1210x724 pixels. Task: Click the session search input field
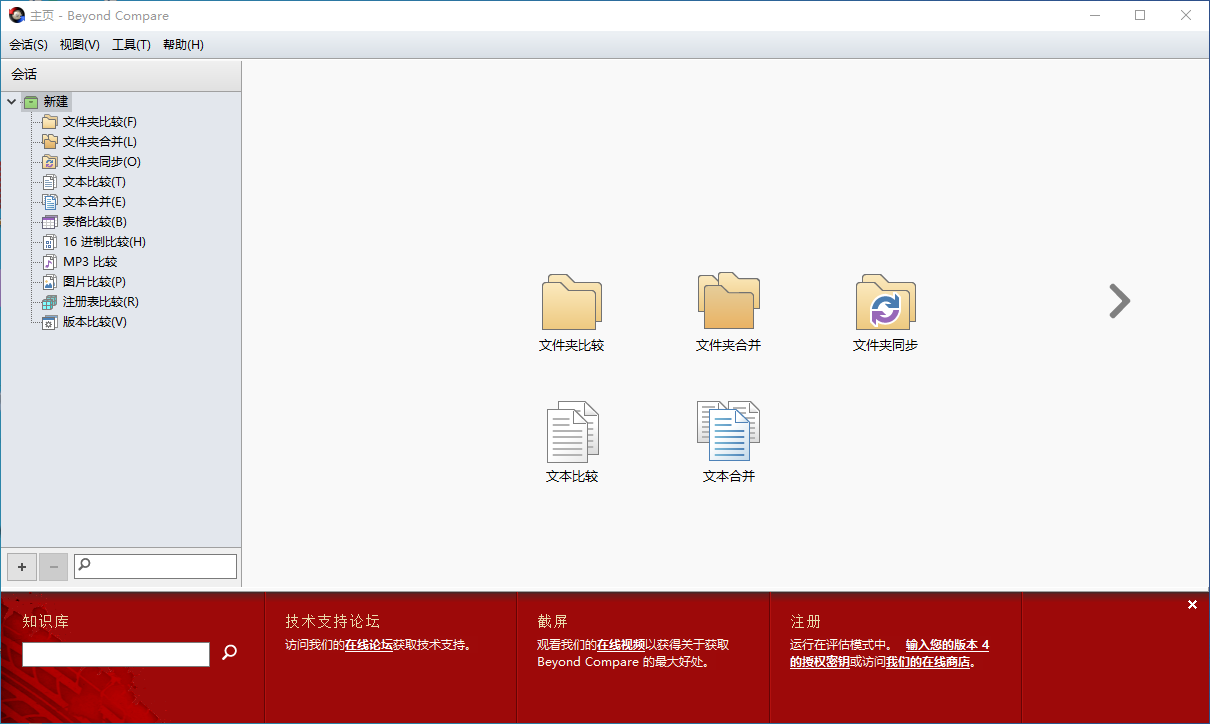click(x=155, y=566)
